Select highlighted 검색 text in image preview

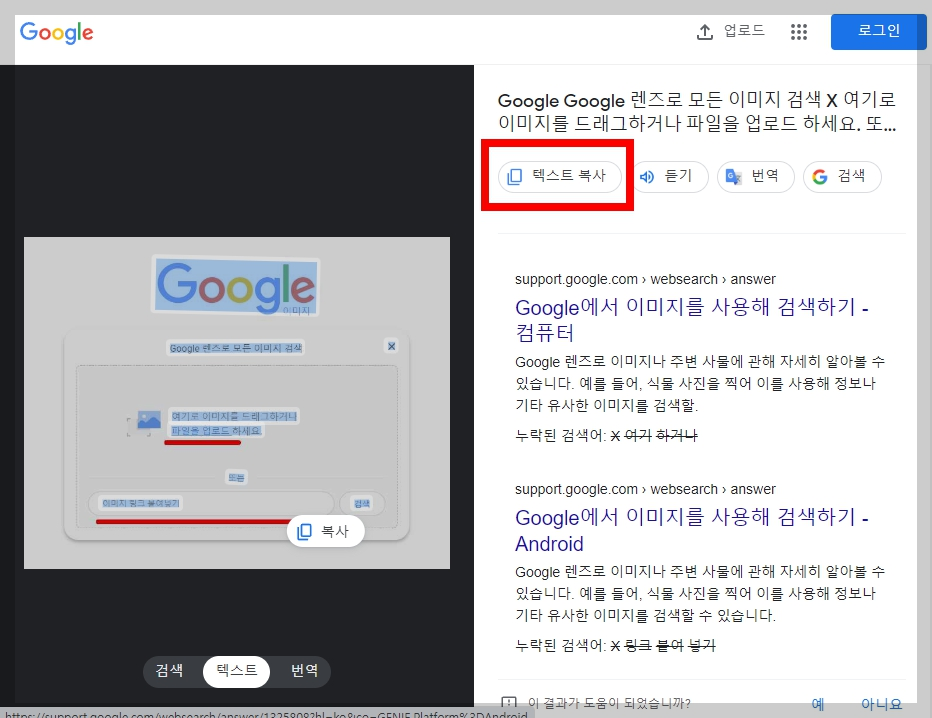[362, 503]
